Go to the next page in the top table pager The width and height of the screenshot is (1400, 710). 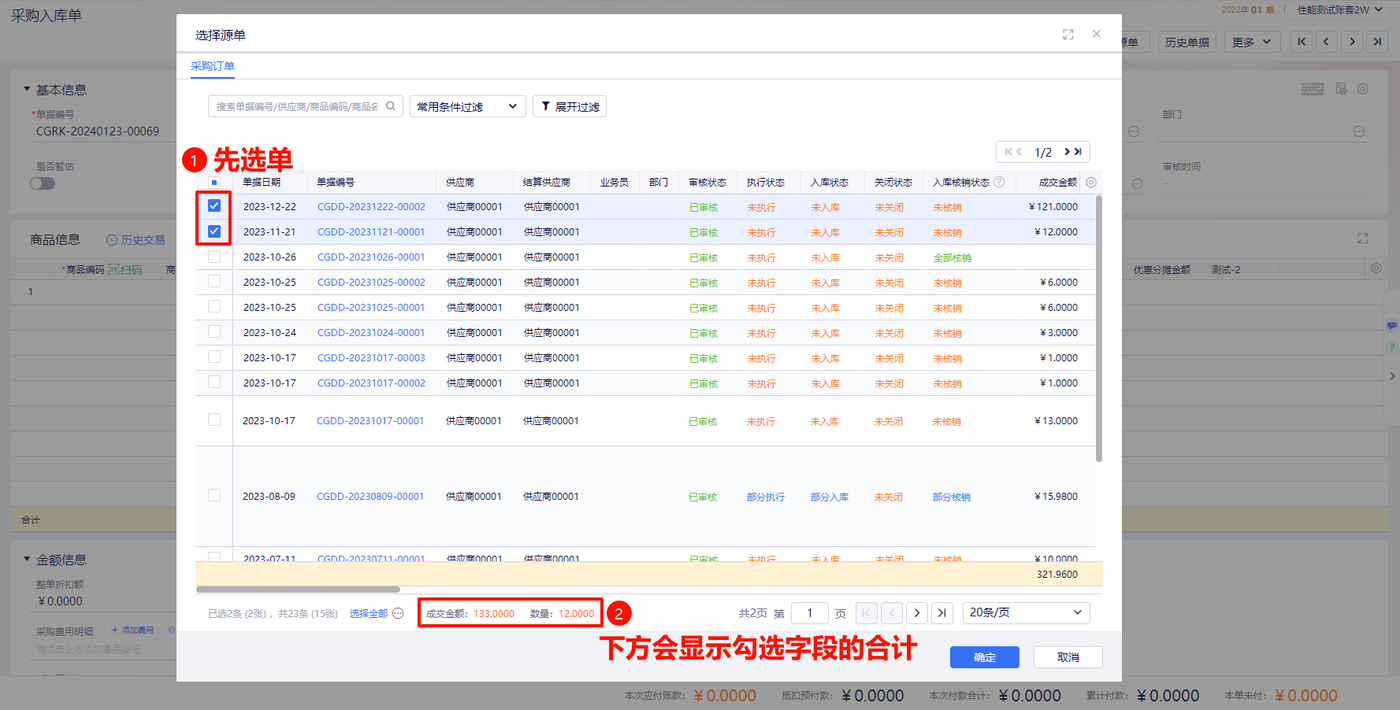pos(1067,152)
